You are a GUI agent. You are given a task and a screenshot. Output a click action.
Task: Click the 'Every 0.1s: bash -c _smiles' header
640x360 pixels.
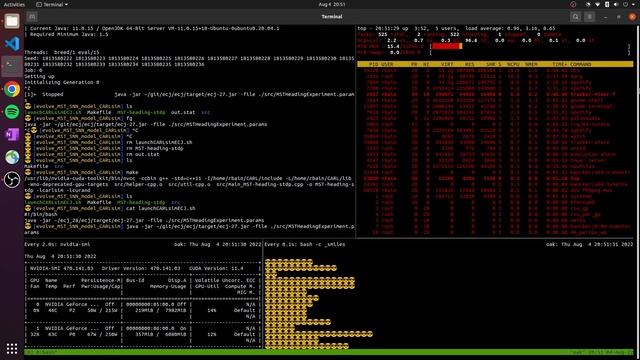click(x=304, y=244)
